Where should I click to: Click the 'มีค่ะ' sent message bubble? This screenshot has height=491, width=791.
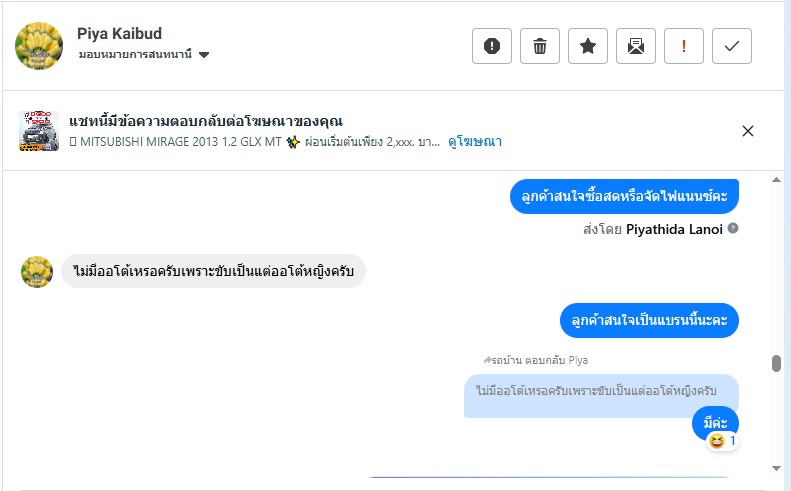click(715, 423)
